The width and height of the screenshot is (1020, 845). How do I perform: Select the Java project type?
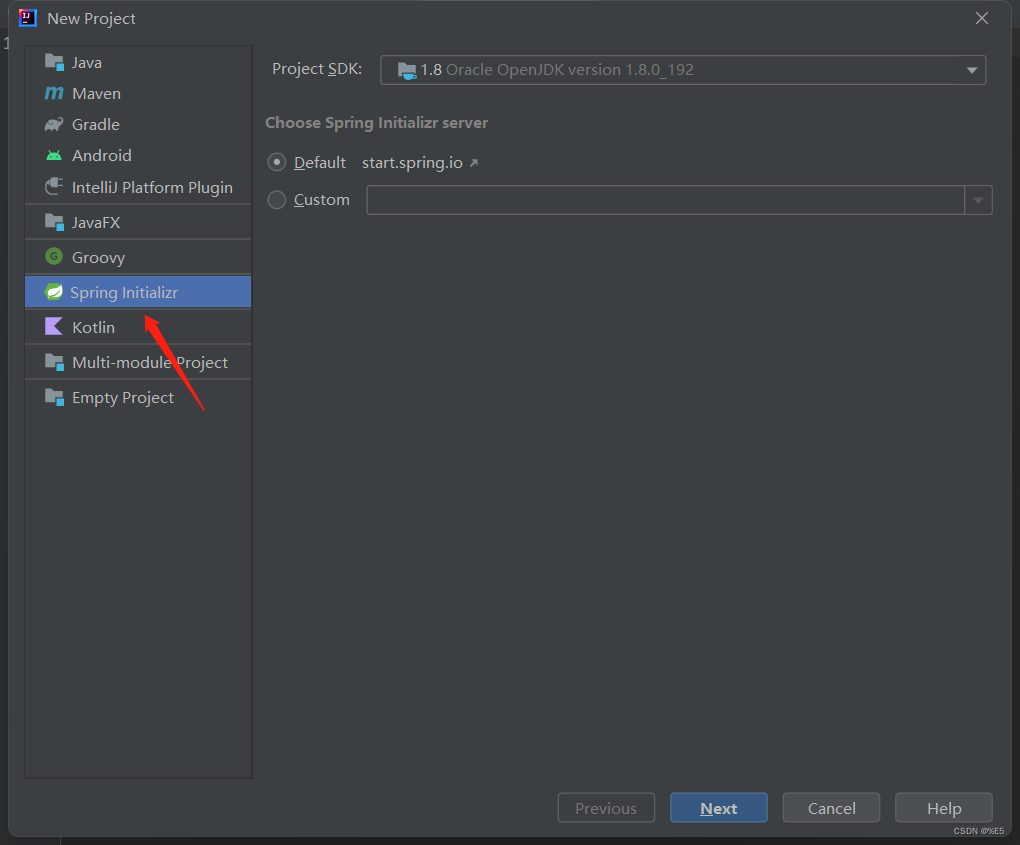click(x=138, y=62)
